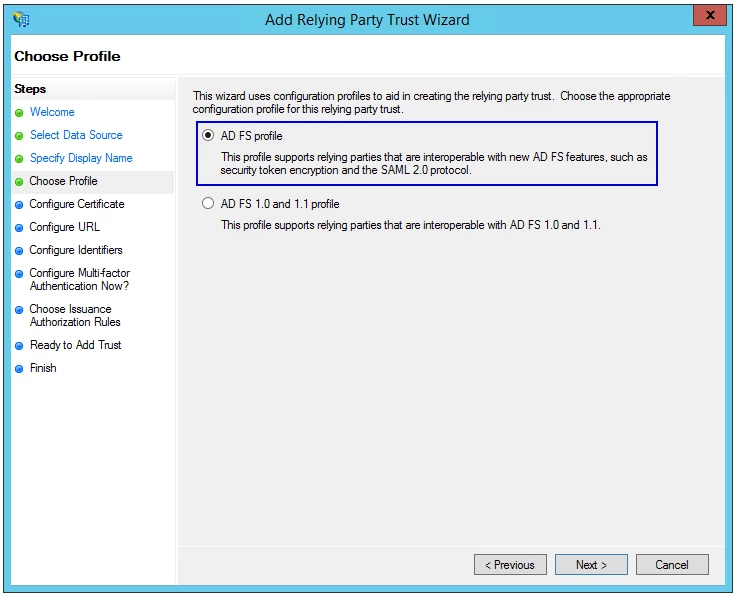The image size is (738, 597).
Task: Click the Next button
Action: [591, 565]
